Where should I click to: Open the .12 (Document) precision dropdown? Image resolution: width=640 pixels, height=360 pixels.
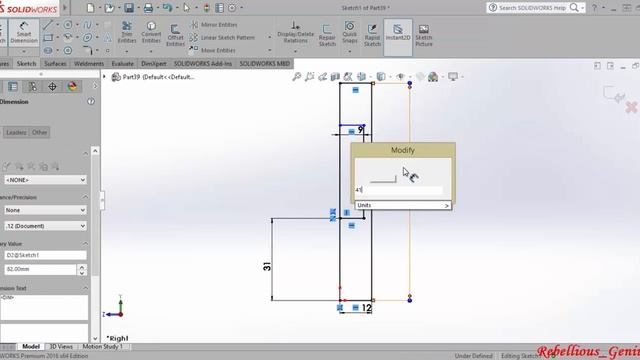[x=45, y=226]
